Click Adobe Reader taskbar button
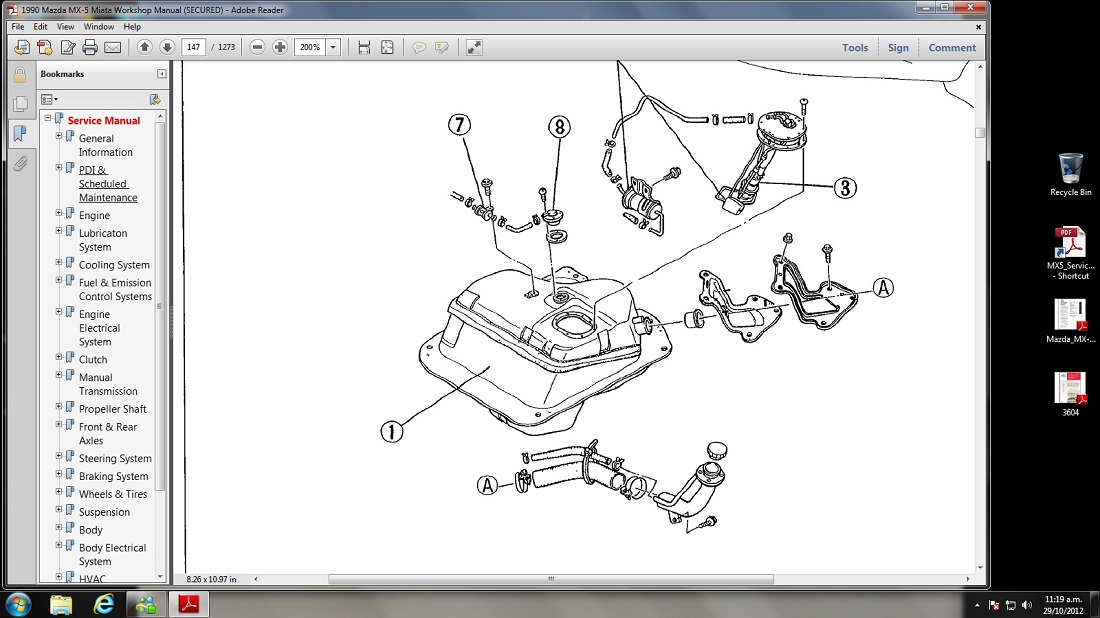The image size is (1100, 618). (189, 604)
